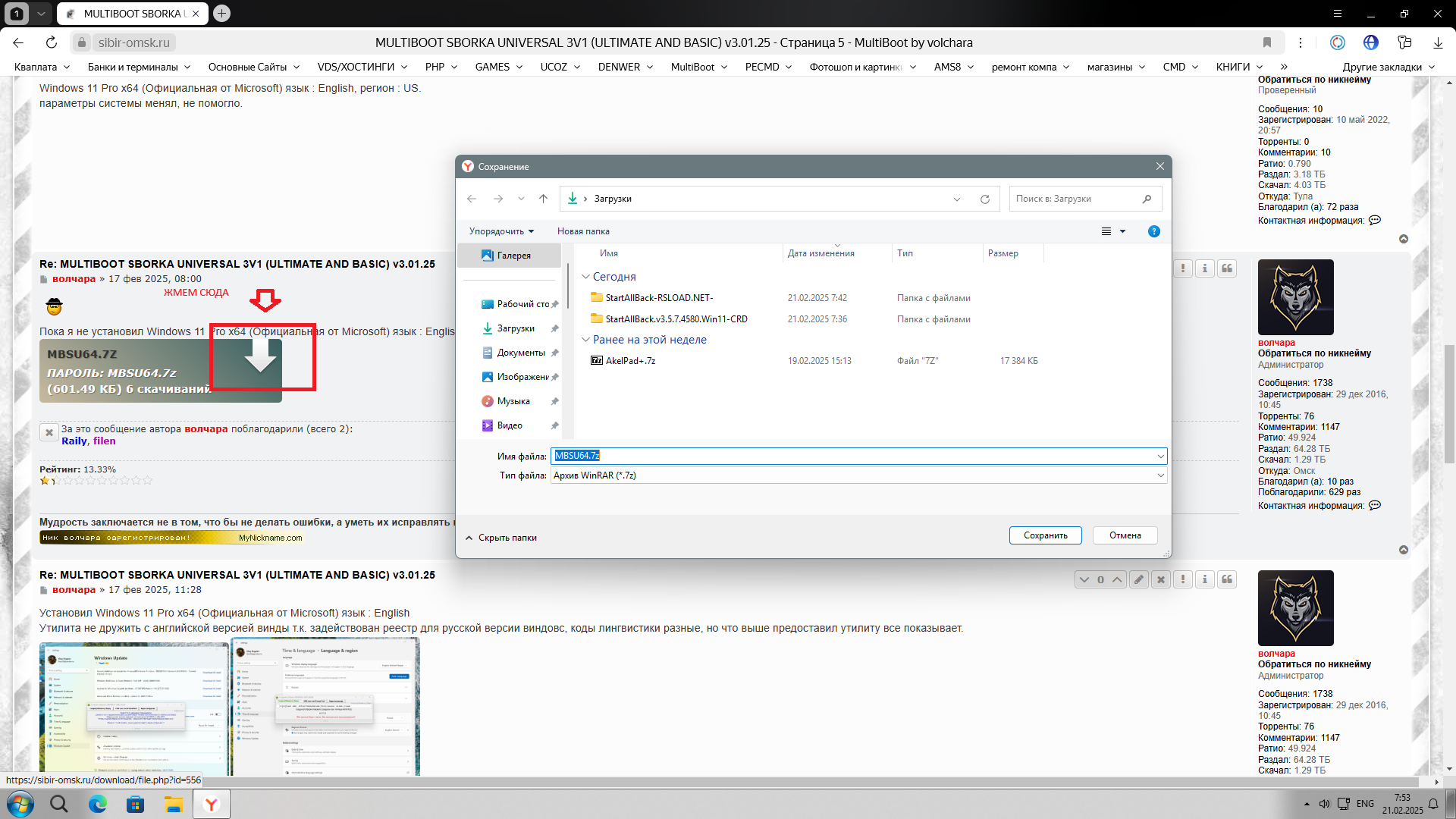Collapse the Сегодня file group
Screen dimensions: 1456x819
click(x=585, y=277)
